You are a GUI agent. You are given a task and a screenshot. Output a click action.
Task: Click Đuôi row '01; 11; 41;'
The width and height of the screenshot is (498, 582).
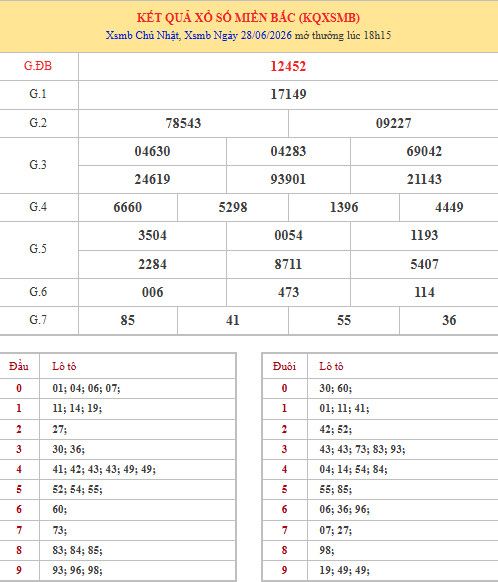(344, 408)
